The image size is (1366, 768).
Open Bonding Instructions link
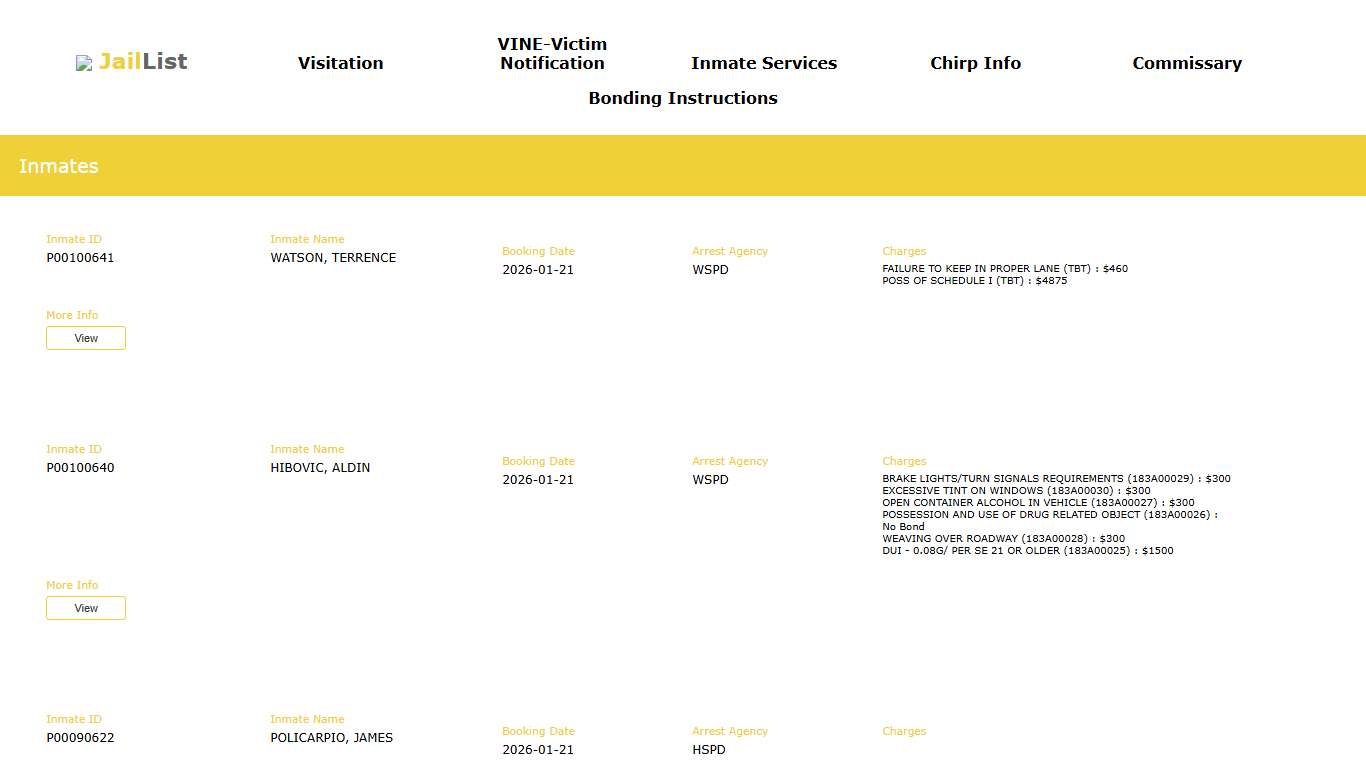tap(682, 98)
